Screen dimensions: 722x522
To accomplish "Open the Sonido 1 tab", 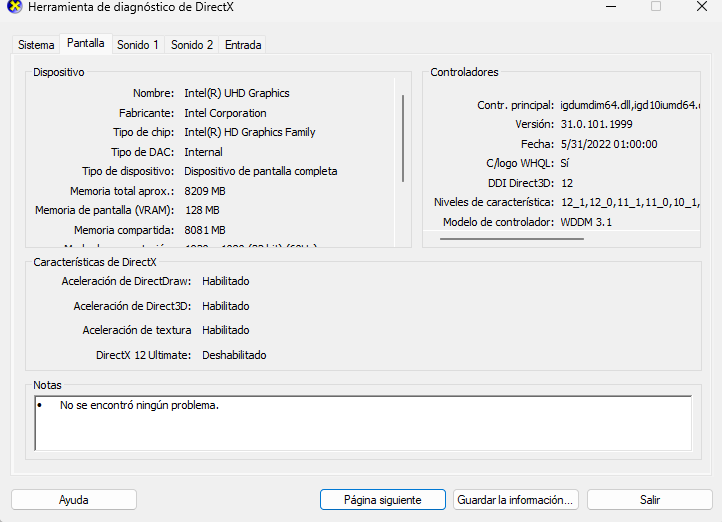I will point(138,45).
